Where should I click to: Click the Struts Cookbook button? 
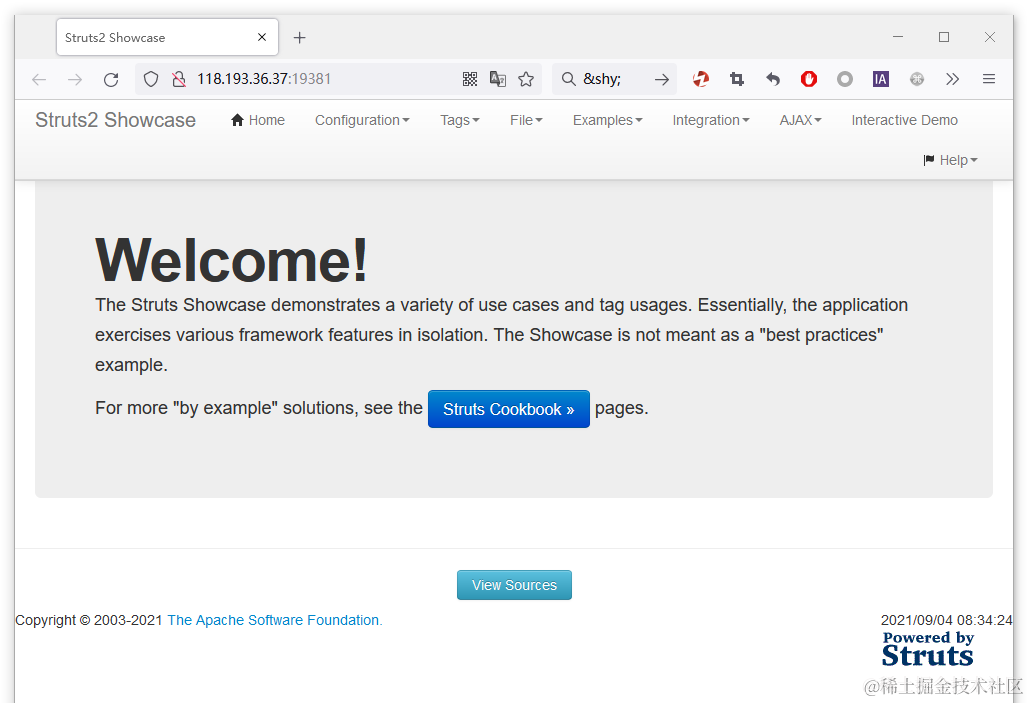[x=508, y=409]
